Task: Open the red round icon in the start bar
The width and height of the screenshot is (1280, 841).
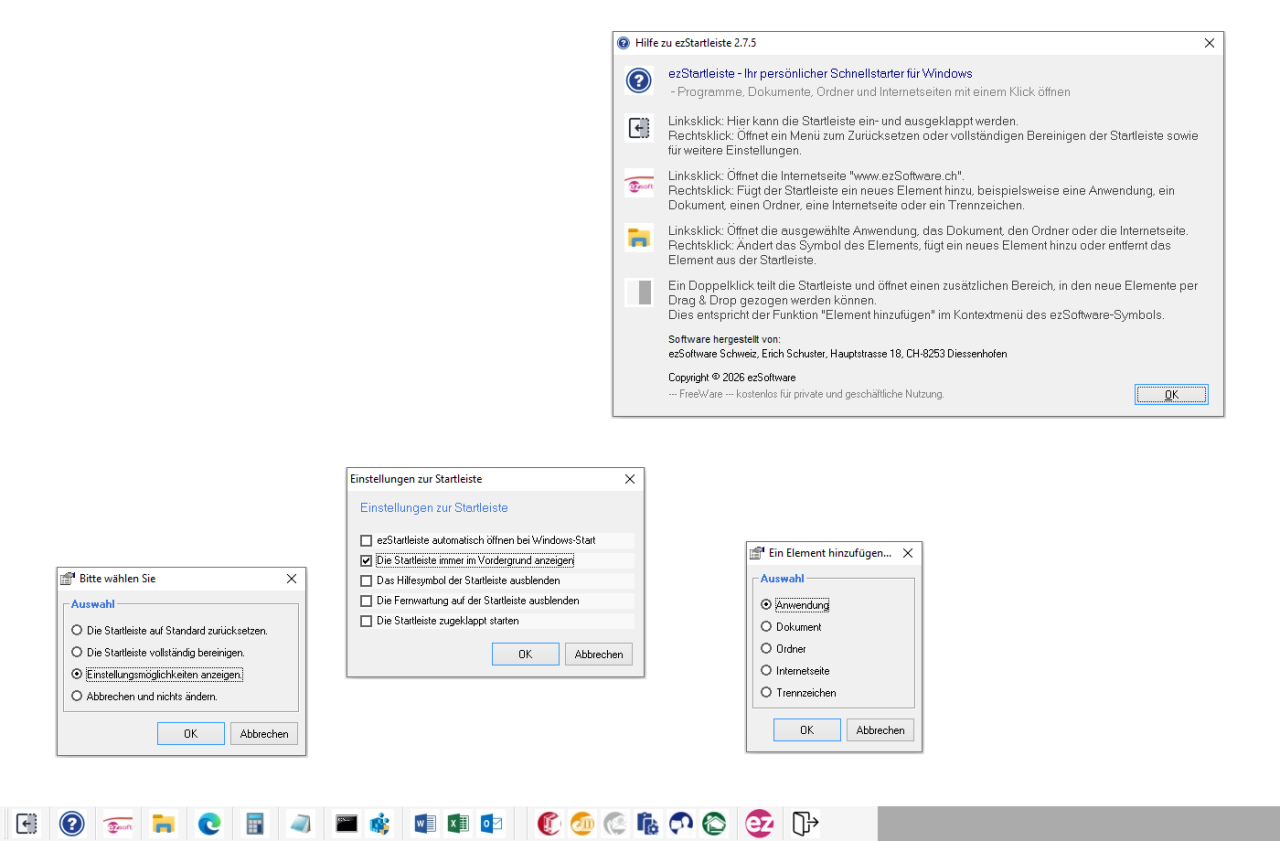Action: point(549,824)
